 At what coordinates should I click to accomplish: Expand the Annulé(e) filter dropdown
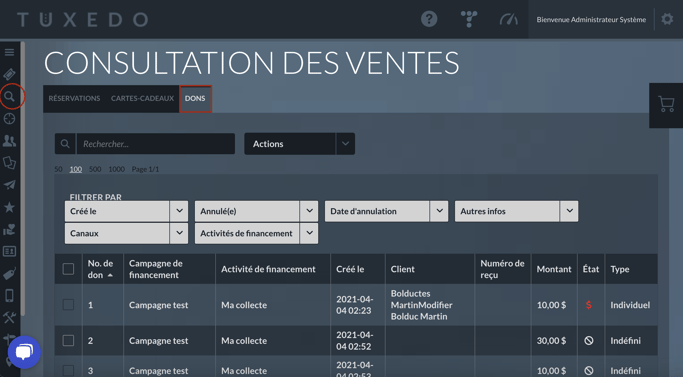coord(256,211)
